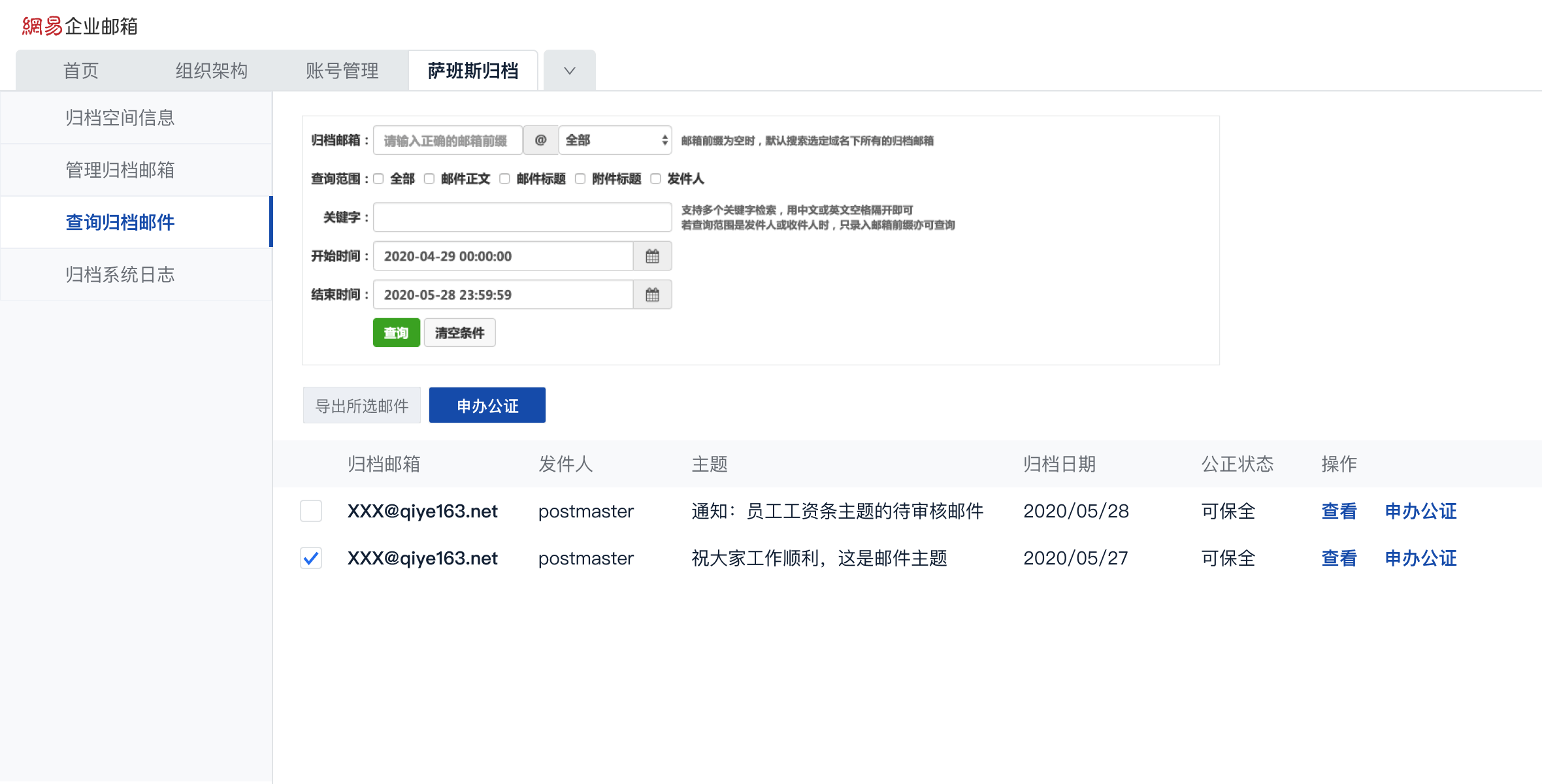Click the @ symbol beside mailbox prefix
1542x784 pixels.
click(x=540, y=140)
